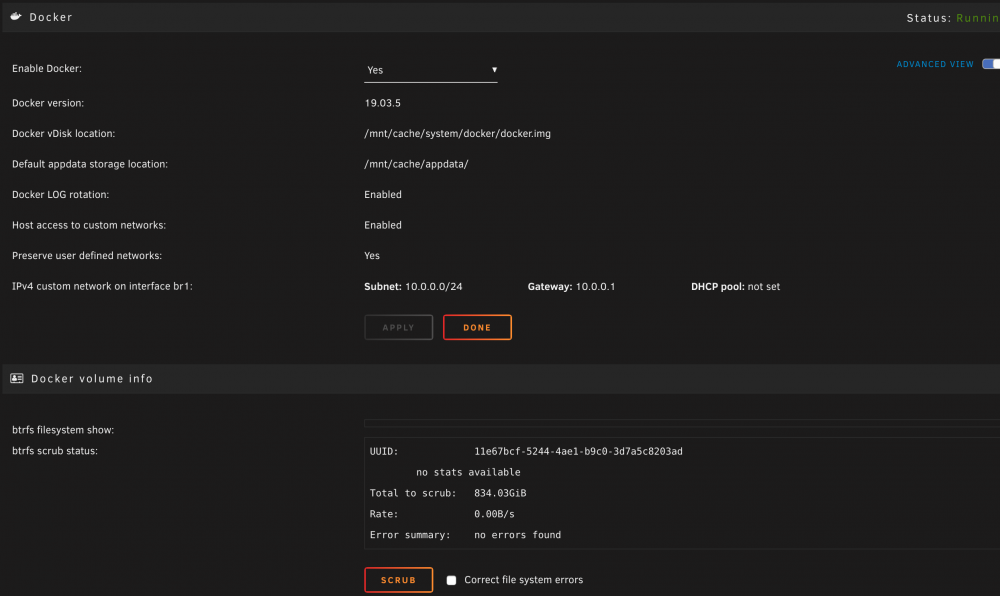Click the Gateway 10.0.0.1 value
Image resolution: width=1000 pixels, height=596 pixels.
[x=596, y=287]
